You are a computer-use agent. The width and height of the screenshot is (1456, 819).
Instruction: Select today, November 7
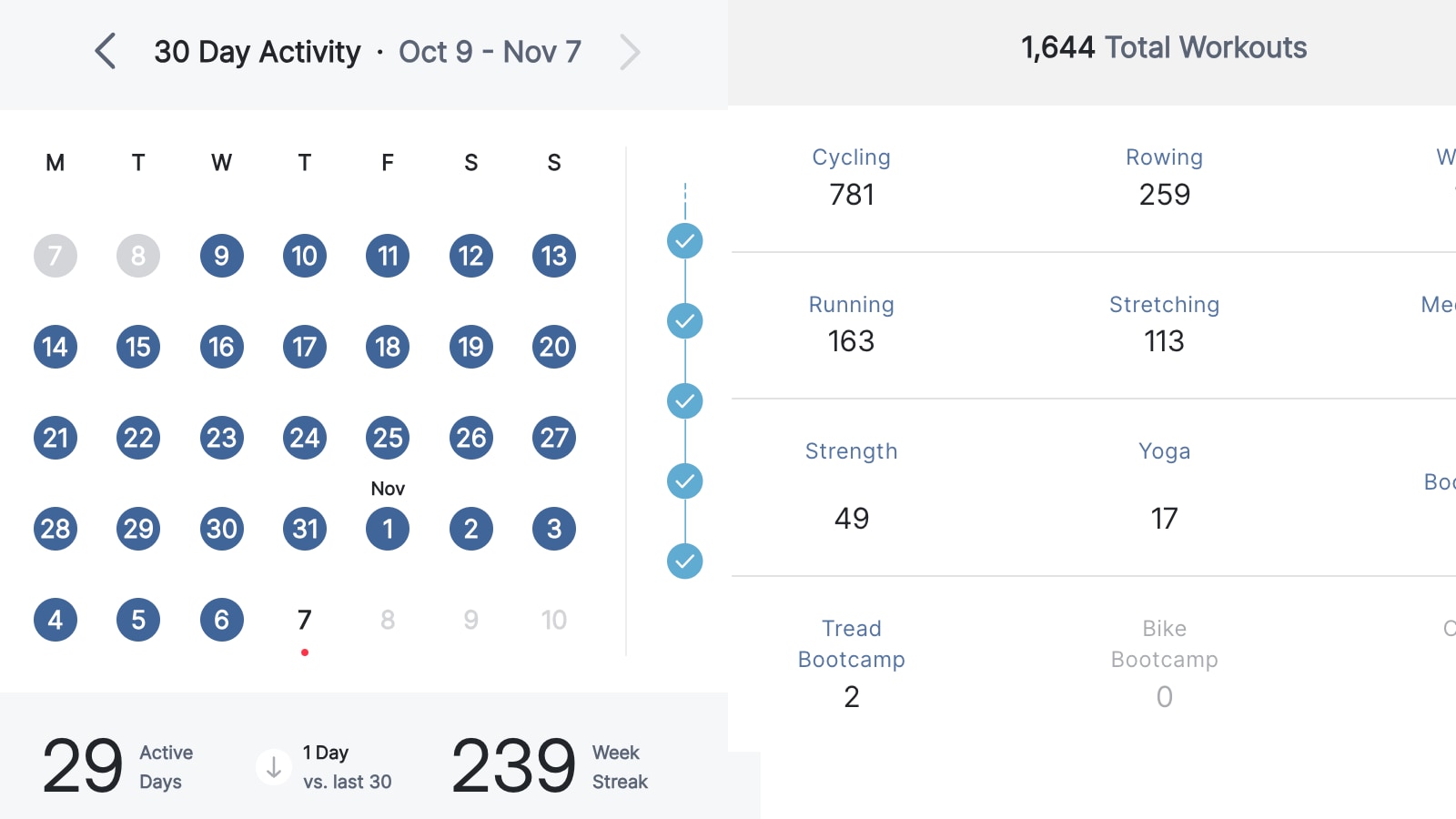pos(305,620)
